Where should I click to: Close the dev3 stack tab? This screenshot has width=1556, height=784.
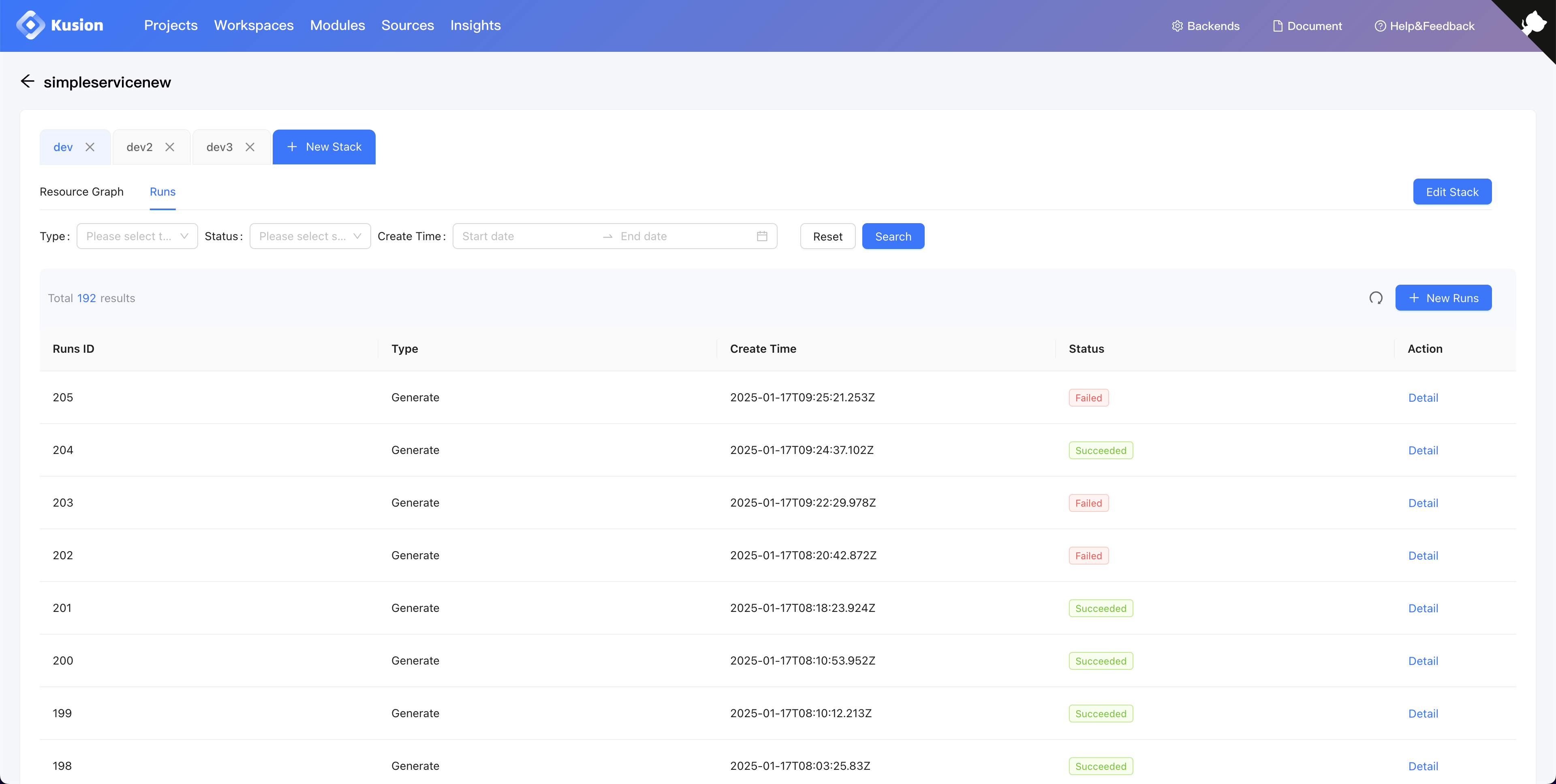coord(250,147)
